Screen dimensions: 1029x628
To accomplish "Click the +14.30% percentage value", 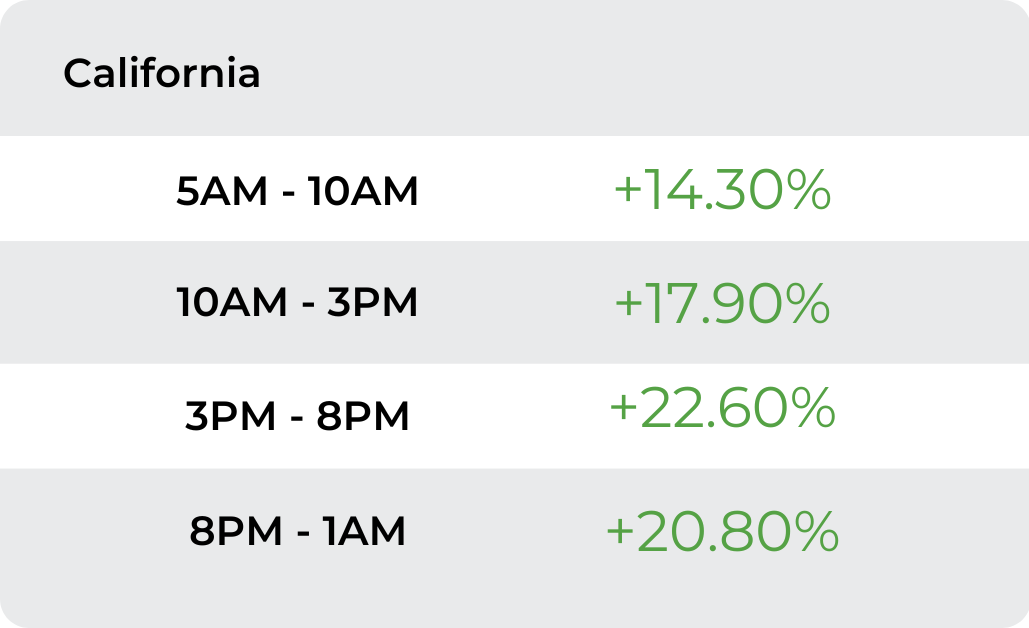I will click(723, 190).
